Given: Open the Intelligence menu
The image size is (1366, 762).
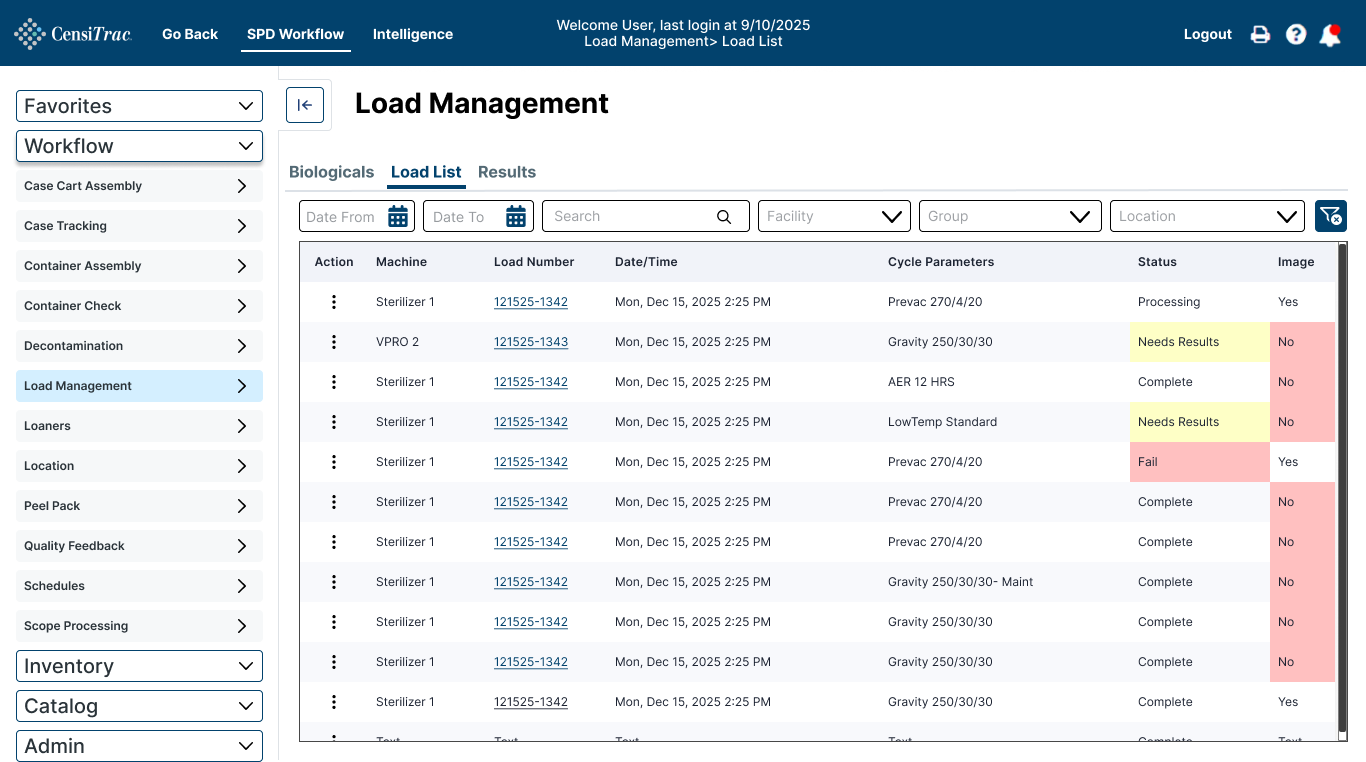Looking at the screenshot, I should [x=413, y=34].
